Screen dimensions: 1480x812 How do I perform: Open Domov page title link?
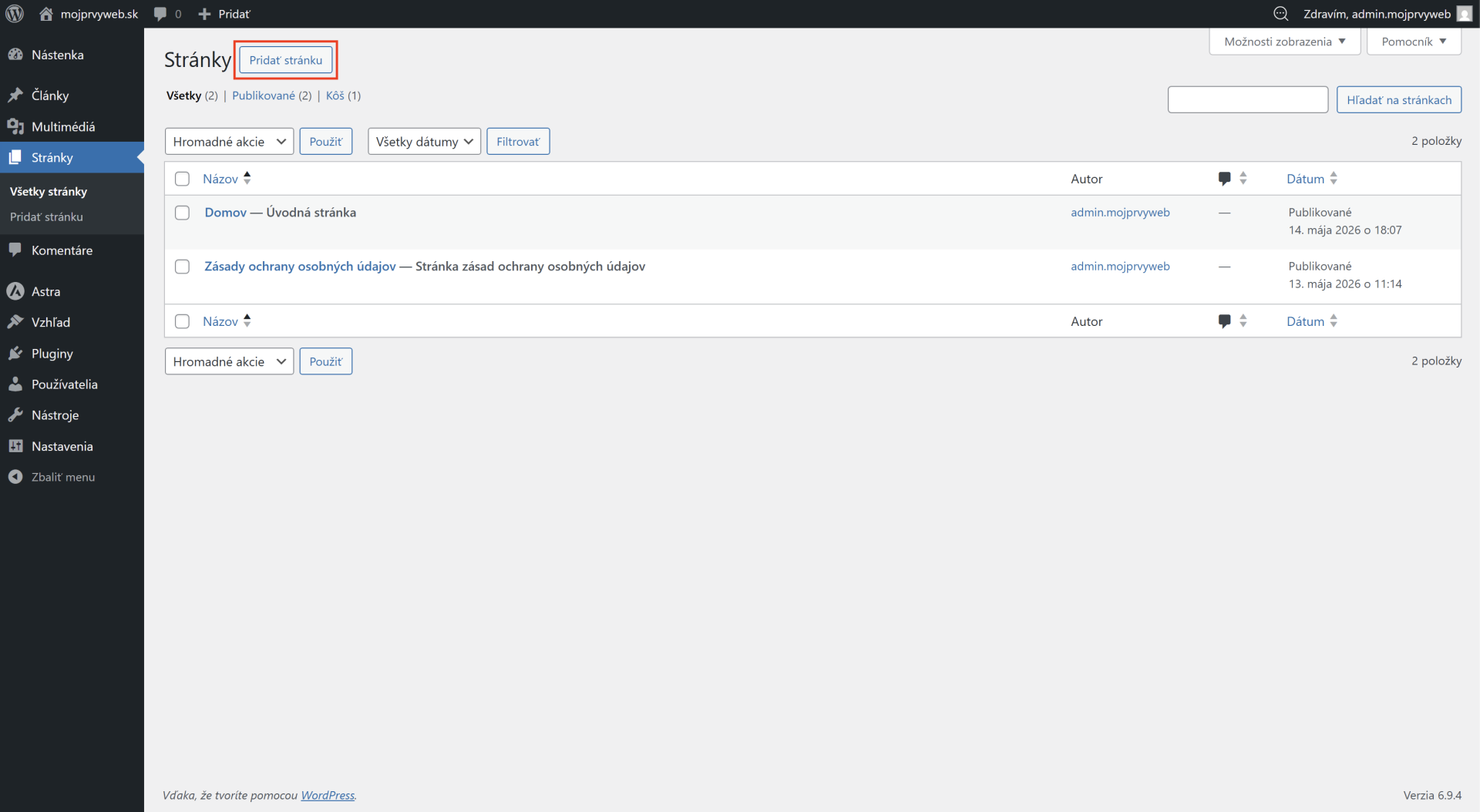point(226,213)
